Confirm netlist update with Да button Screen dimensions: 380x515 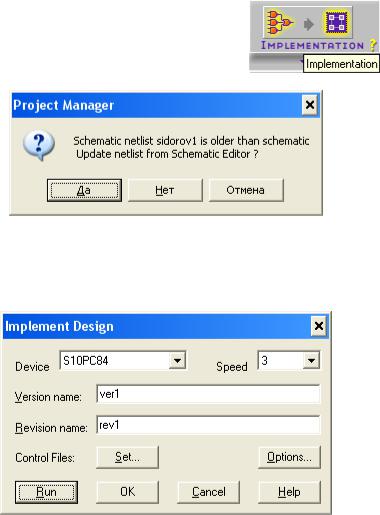click(x=84, y=190)
